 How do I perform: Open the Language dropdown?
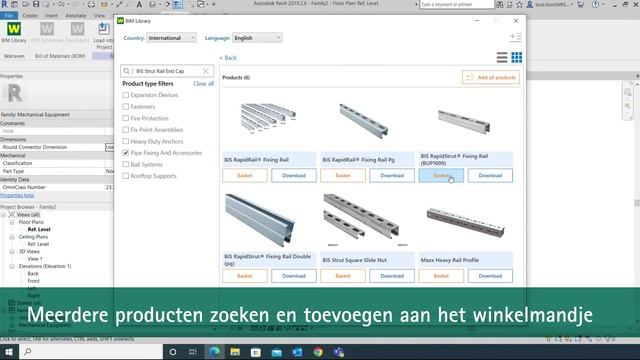[x=257, y=38]
